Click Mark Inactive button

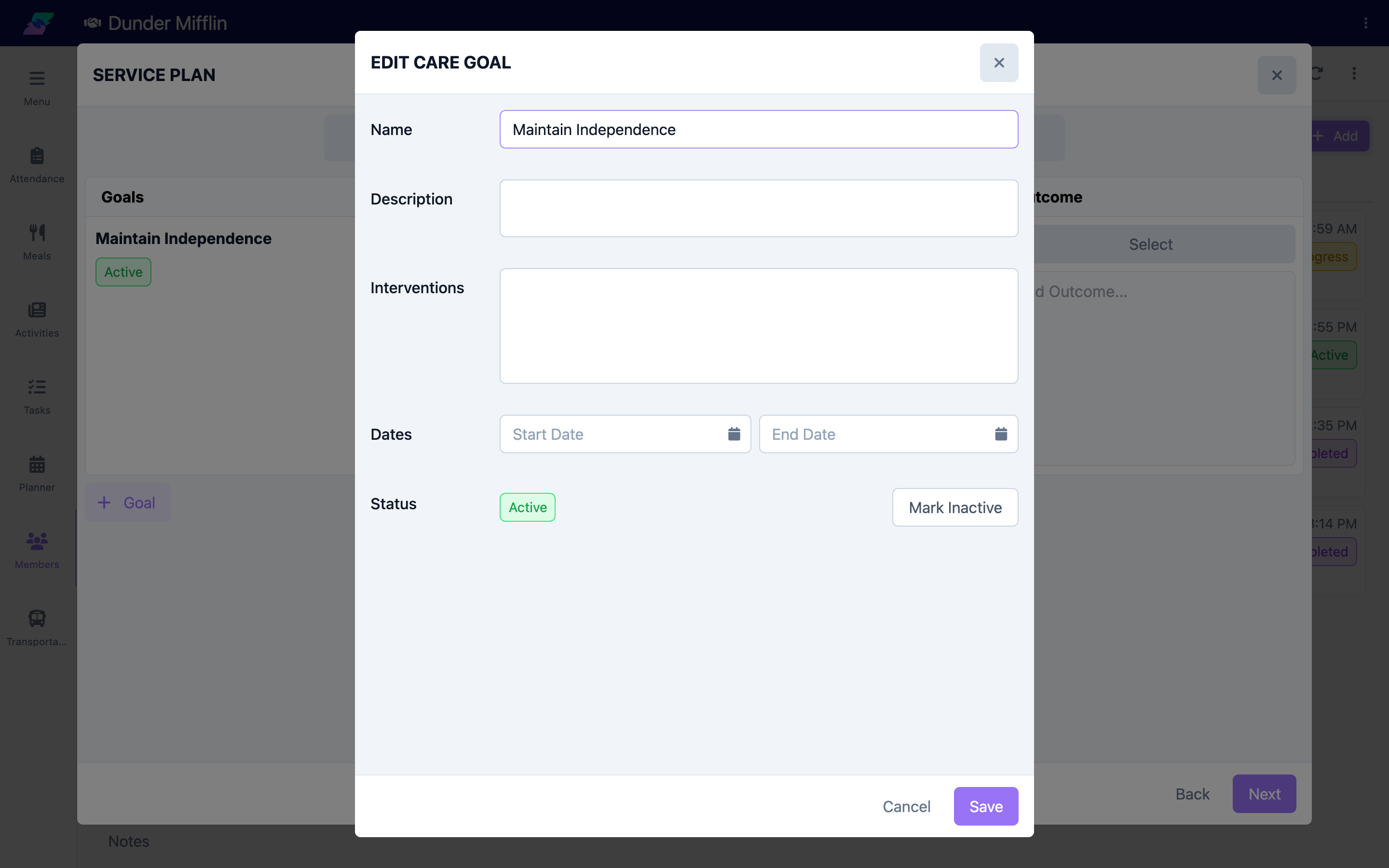point(955,507)
